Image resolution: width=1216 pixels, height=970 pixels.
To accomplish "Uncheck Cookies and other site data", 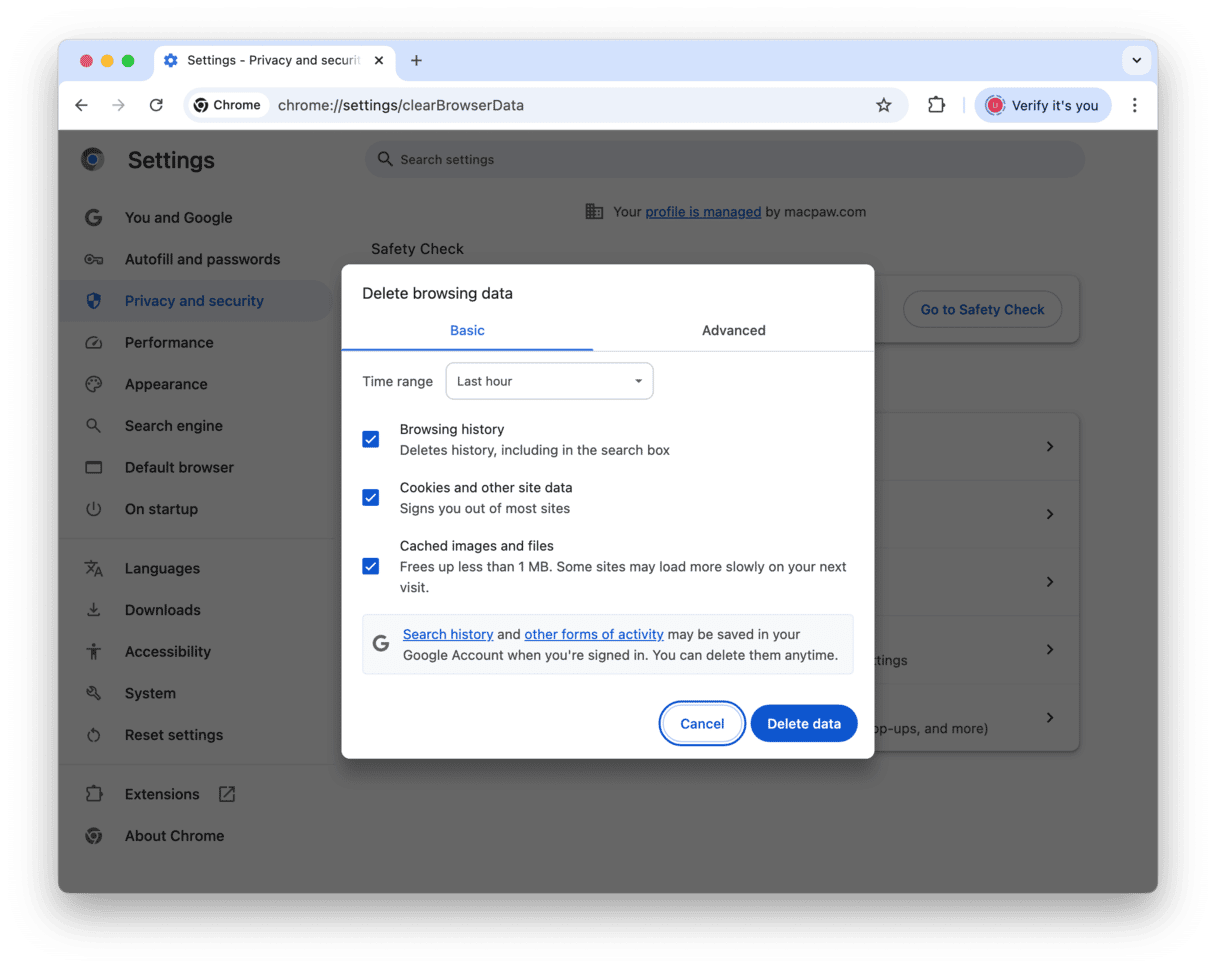I will 371,498.
